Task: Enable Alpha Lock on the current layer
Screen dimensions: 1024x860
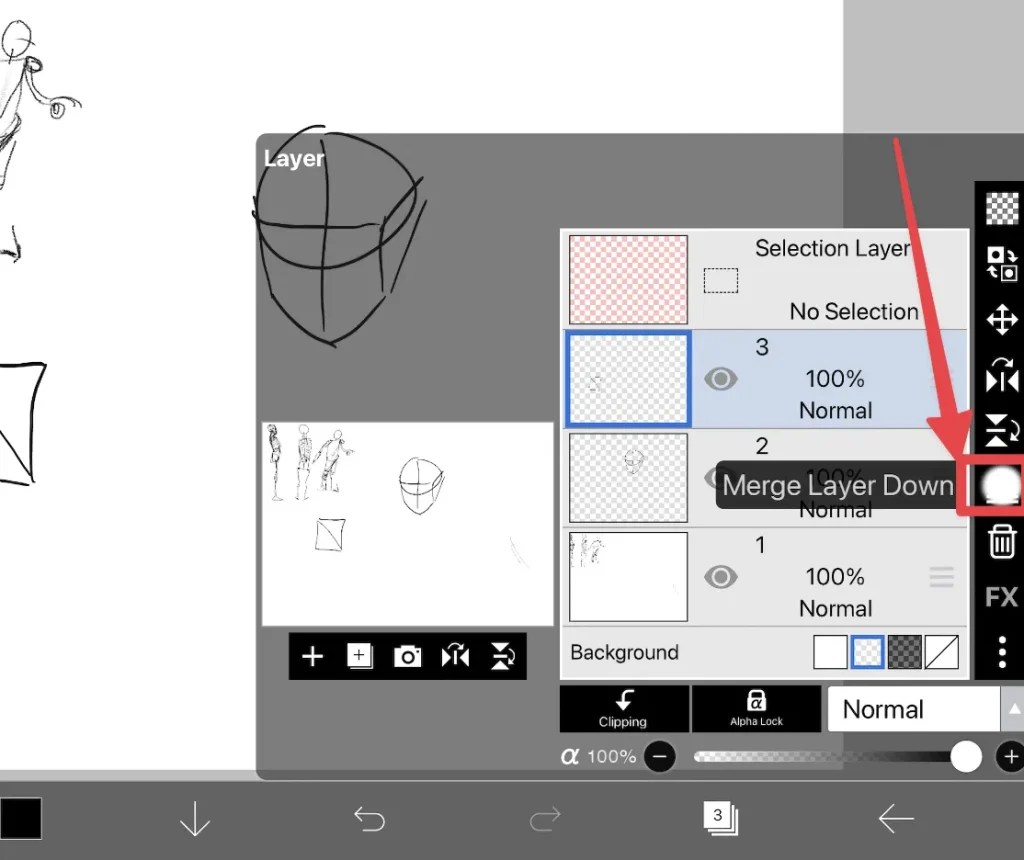Action: [x=756, y=709]
